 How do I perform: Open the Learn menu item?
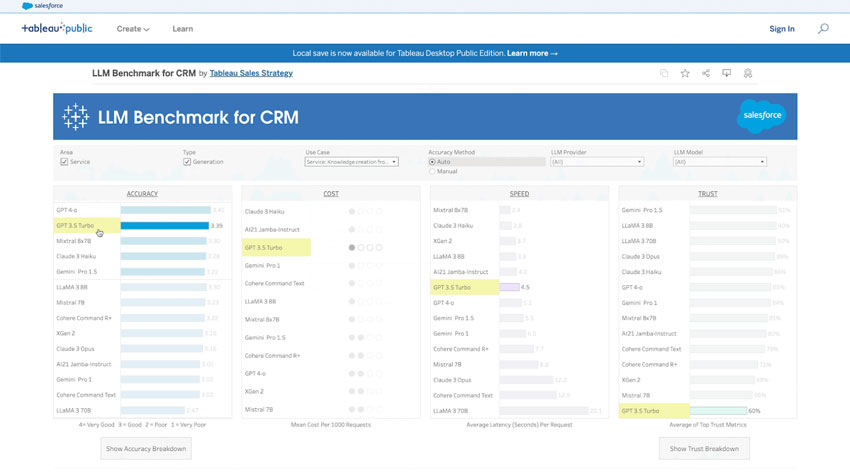pos(183,29)
